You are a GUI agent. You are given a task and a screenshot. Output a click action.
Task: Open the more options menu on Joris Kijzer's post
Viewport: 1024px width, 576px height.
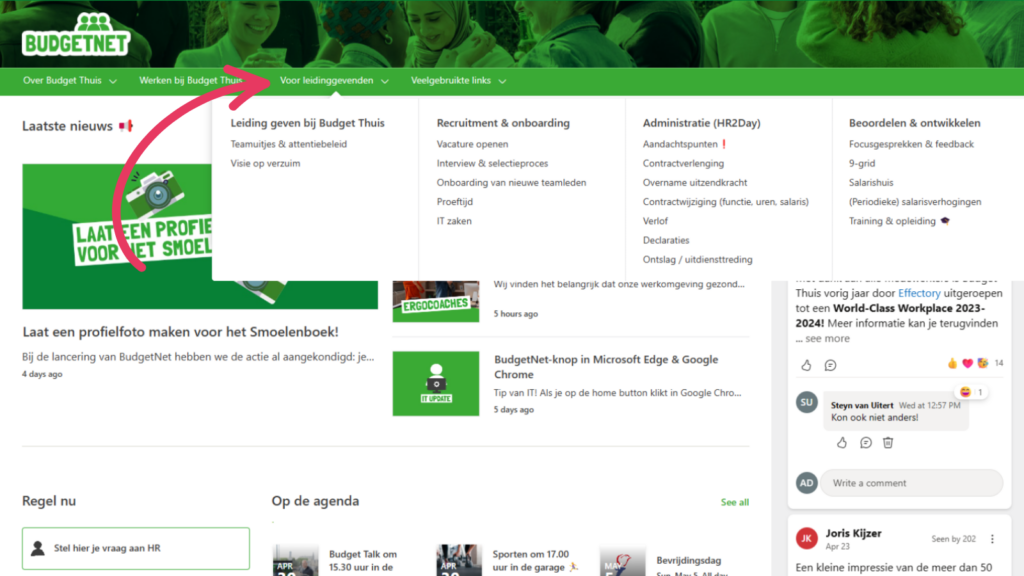(993, 539)
